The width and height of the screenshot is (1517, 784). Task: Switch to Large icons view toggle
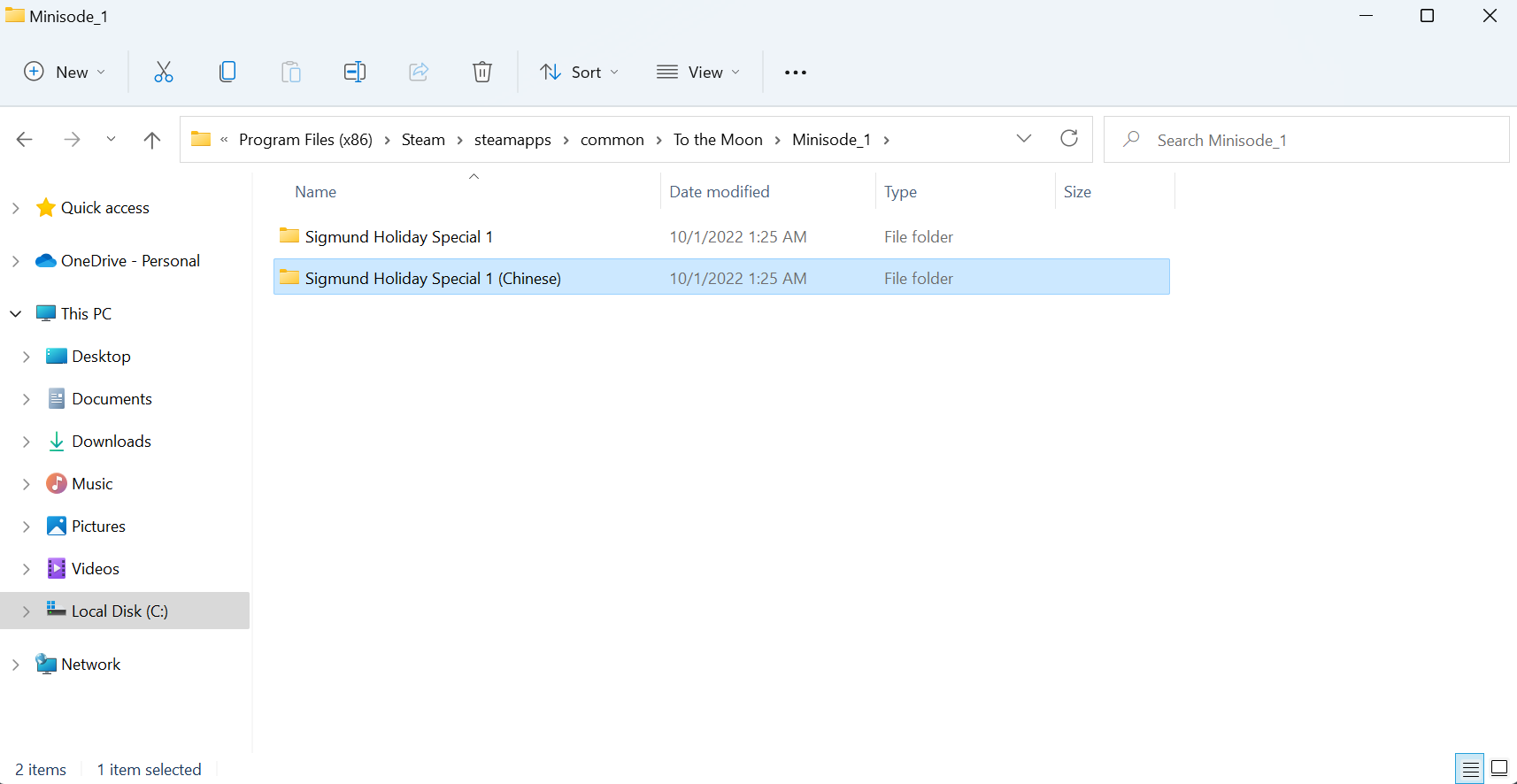1499,769
